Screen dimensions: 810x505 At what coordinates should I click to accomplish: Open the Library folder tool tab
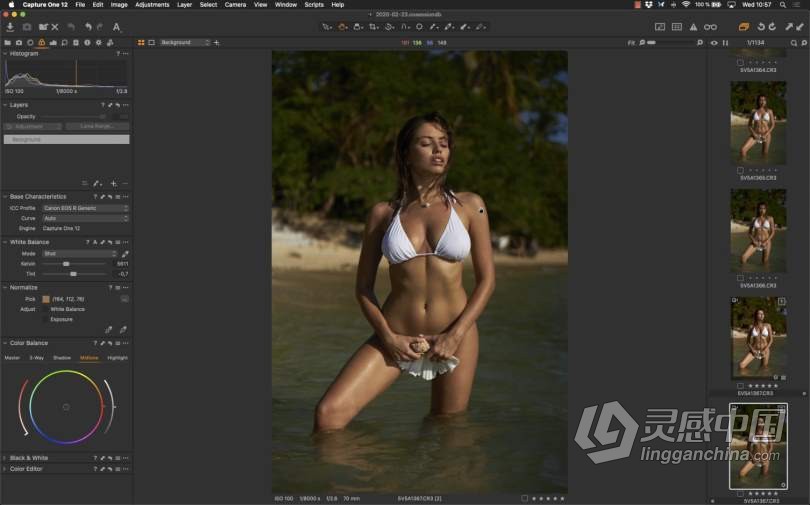(x=8, y=43)
